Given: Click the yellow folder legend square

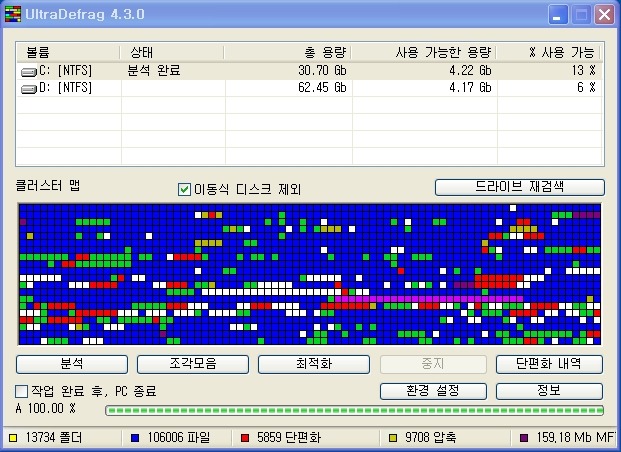Looking at the screenshot, I should tap(13, 438).
